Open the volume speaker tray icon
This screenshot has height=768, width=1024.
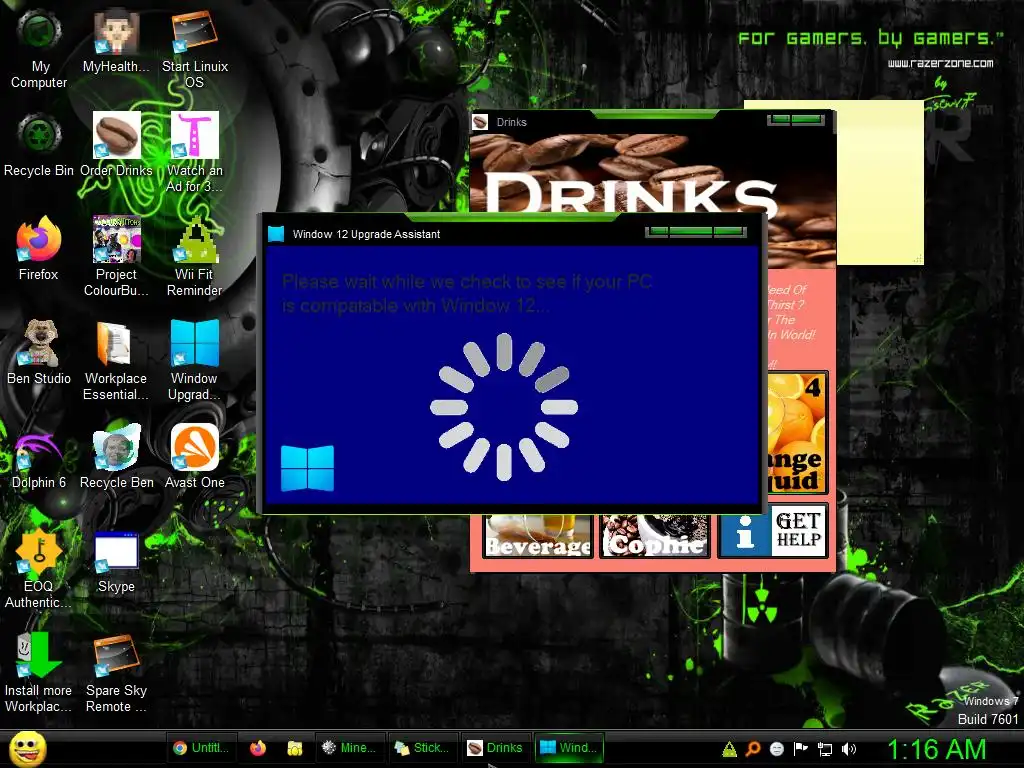point(849,749)
